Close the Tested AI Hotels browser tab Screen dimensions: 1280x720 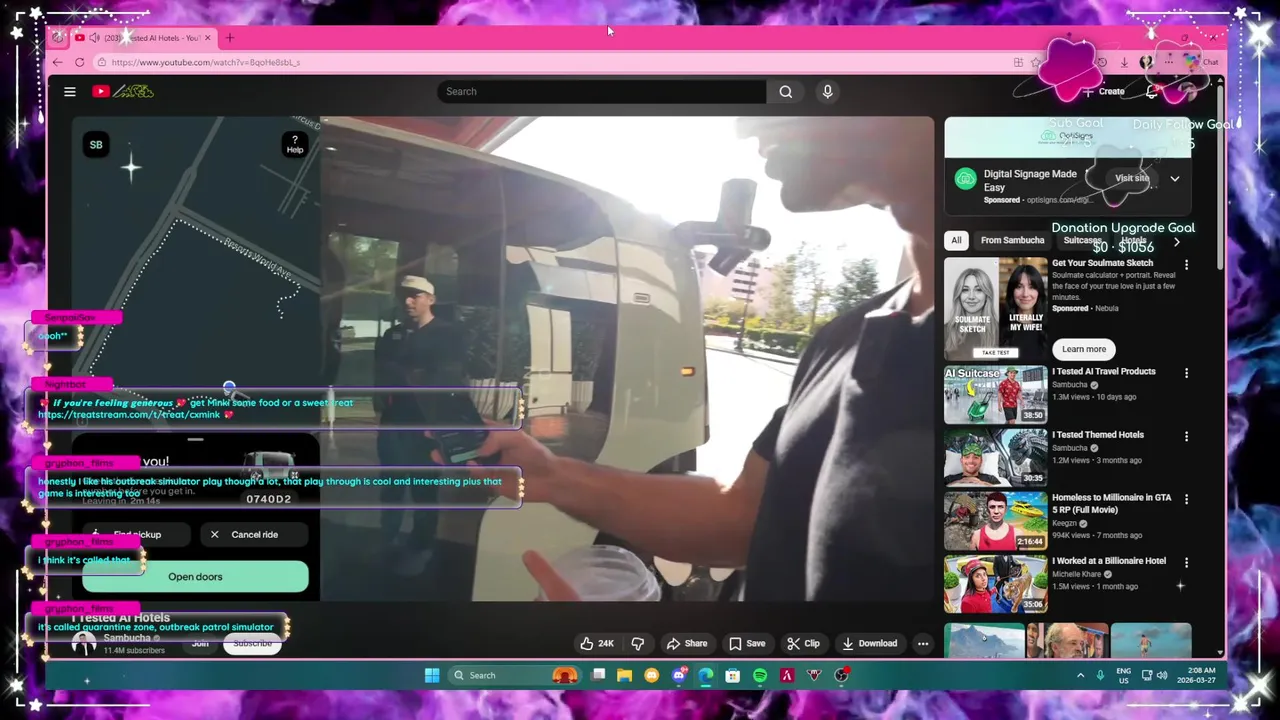click(208, 38)
